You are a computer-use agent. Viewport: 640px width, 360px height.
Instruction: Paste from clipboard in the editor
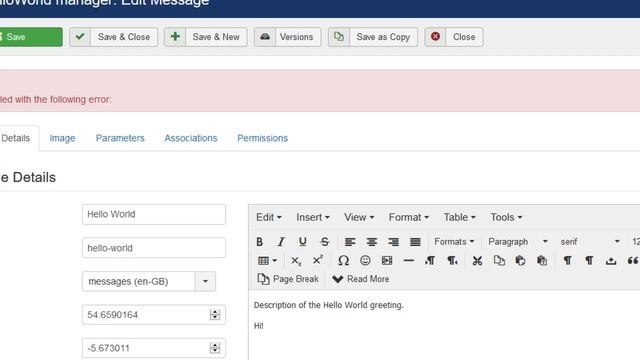[520, 260]
